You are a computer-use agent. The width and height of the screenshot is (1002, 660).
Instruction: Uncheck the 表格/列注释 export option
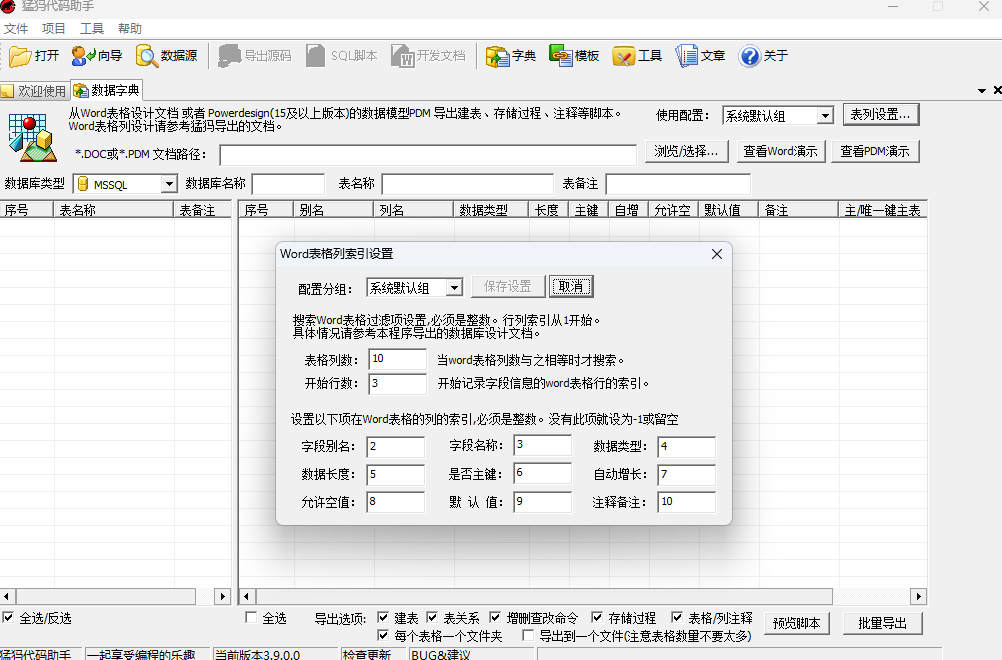(677, 617)
